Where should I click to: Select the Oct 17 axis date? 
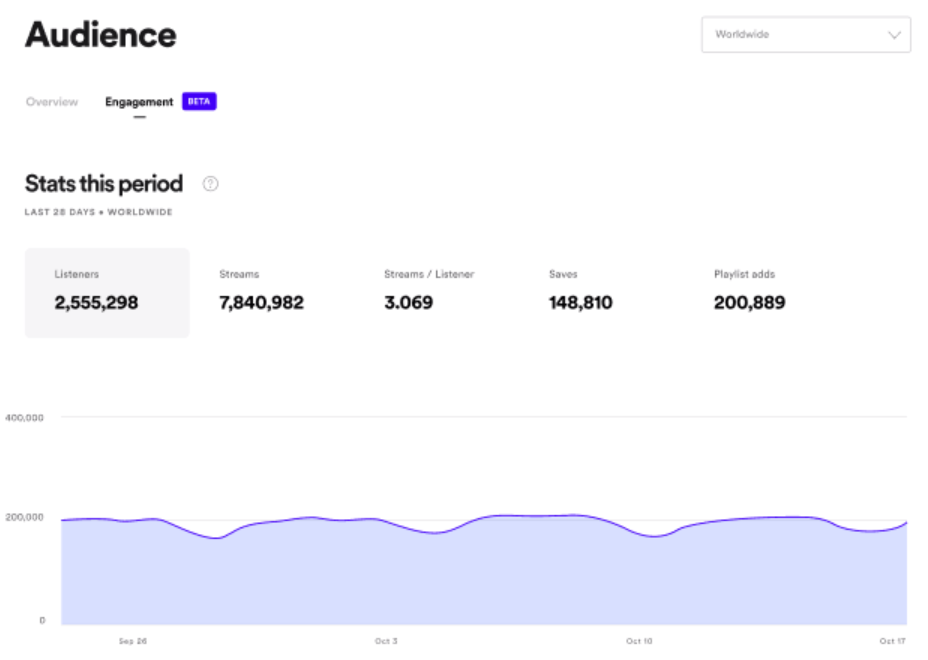(893, 641)
